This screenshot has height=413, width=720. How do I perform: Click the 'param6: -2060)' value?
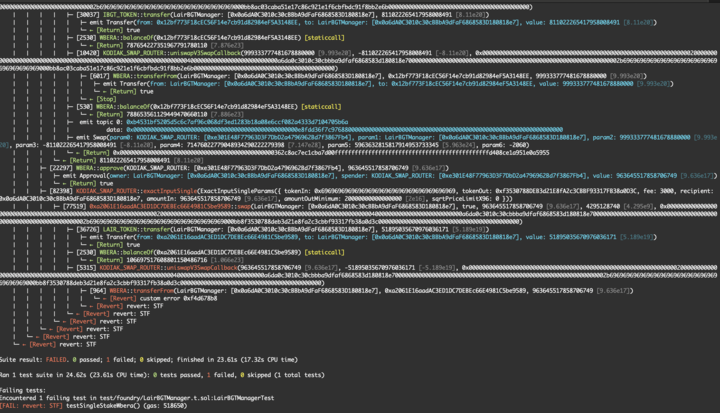click(506, 145)
